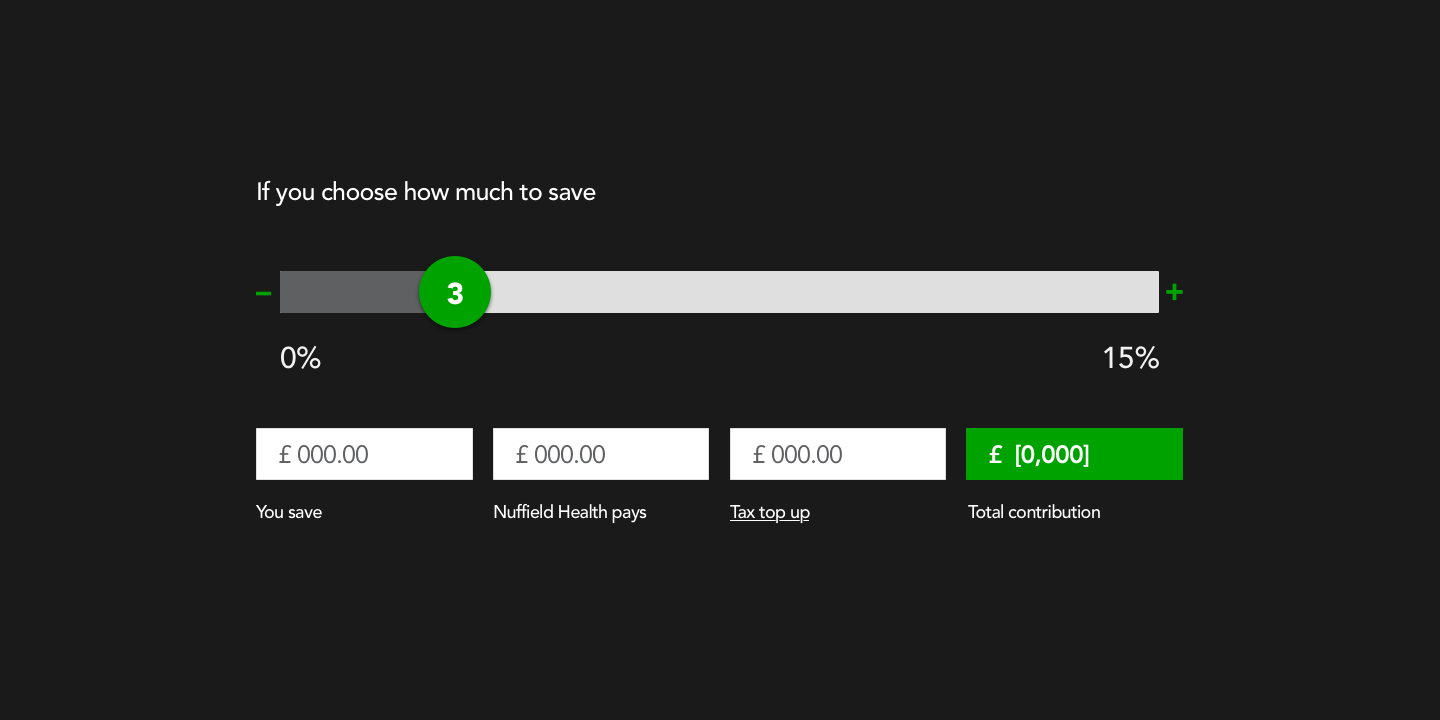
Task: Focus the You save amount field
Action: tap(364, 454)
